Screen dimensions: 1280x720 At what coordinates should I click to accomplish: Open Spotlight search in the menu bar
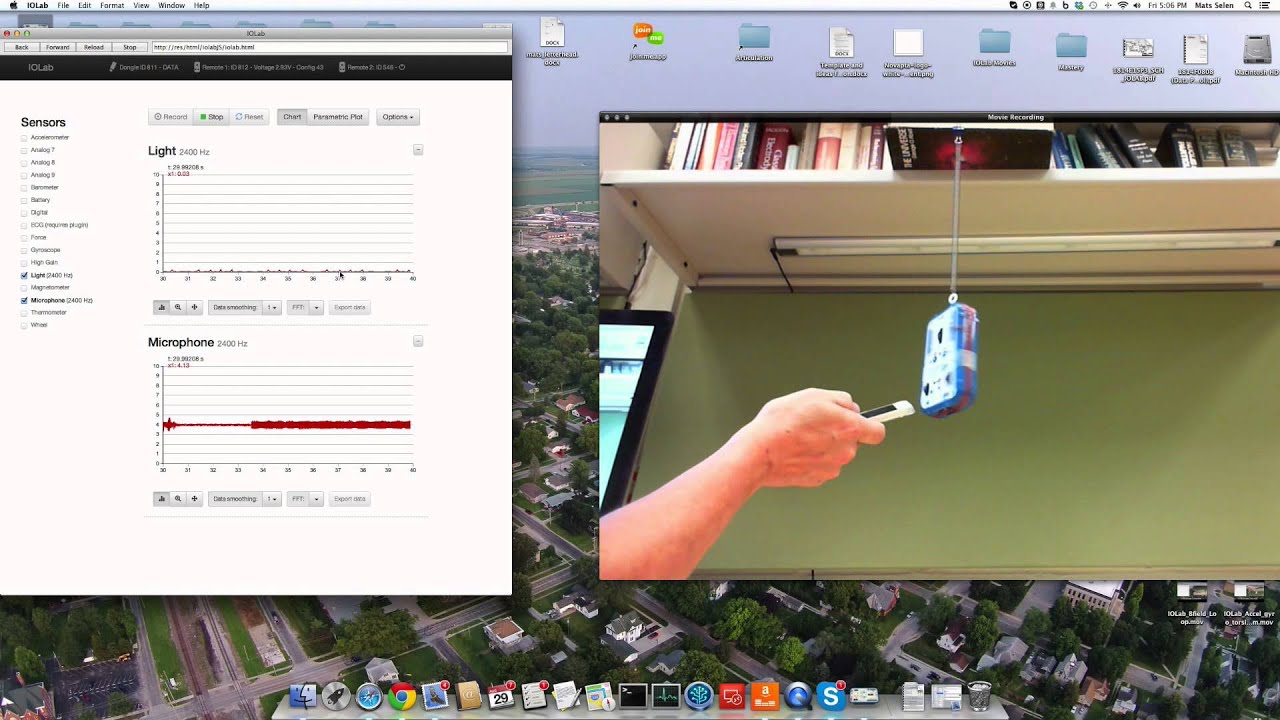coord(1248,5)
